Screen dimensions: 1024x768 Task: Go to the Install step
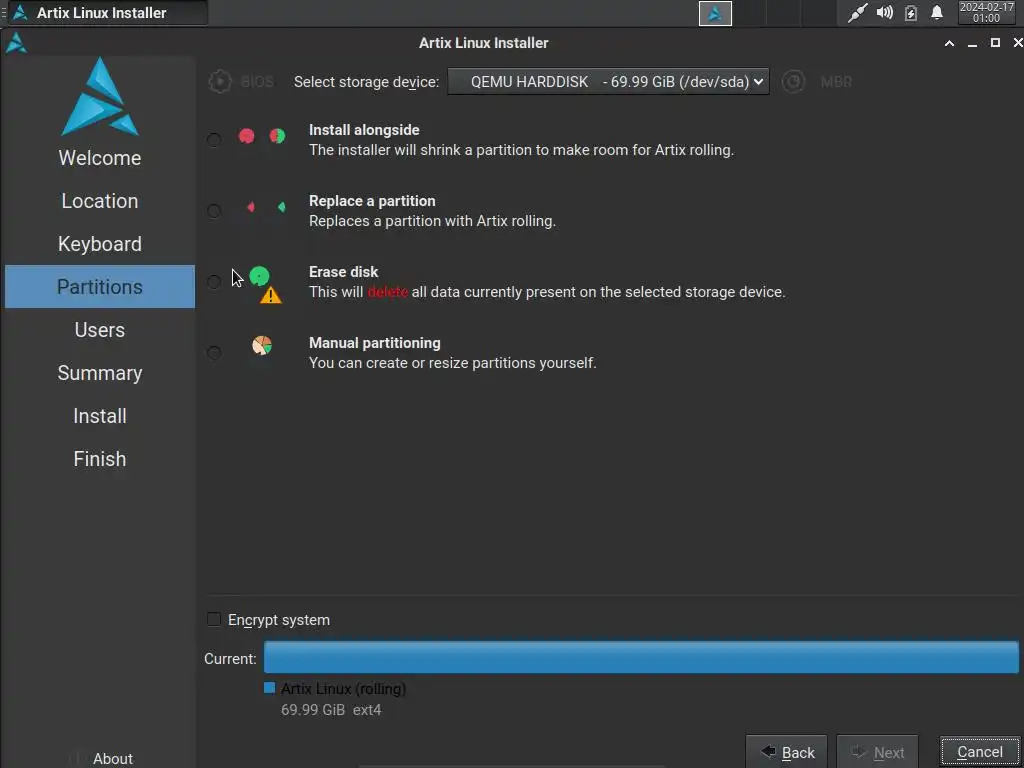(x=100, y=416)
